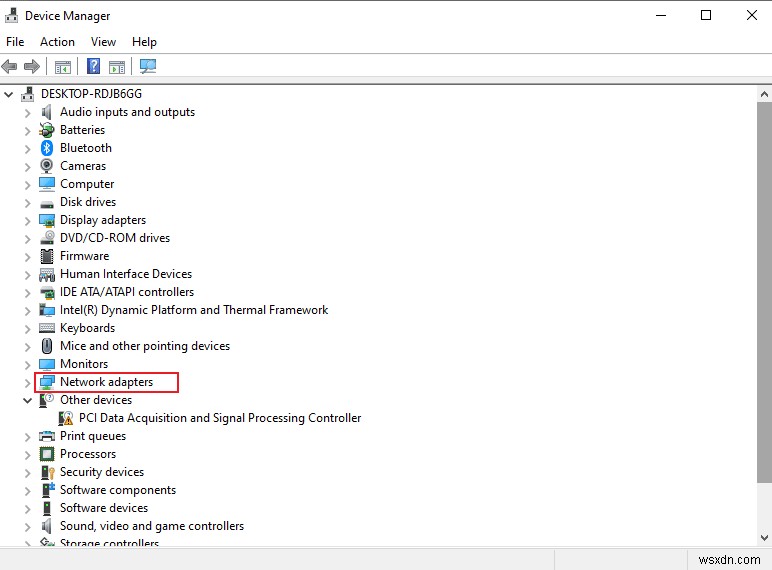Click the Human Interface Devices icon
Viewport: 772px width, 570px height.
point(47,274)
